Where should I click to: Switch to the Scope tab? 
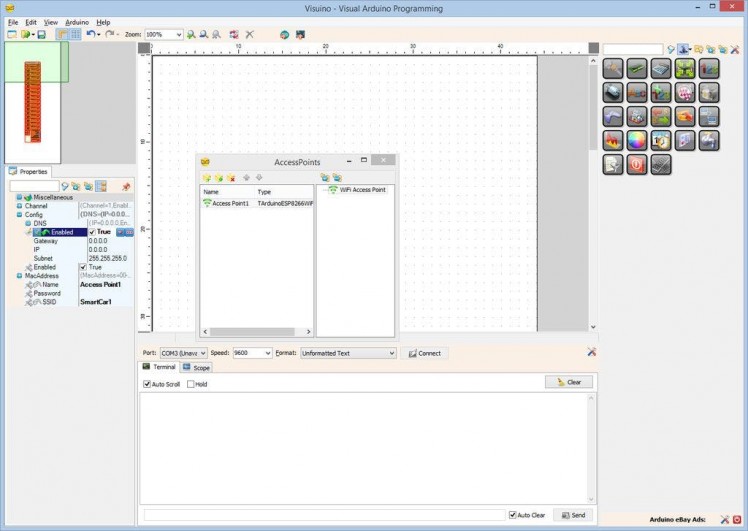click(x=196, y=368)
